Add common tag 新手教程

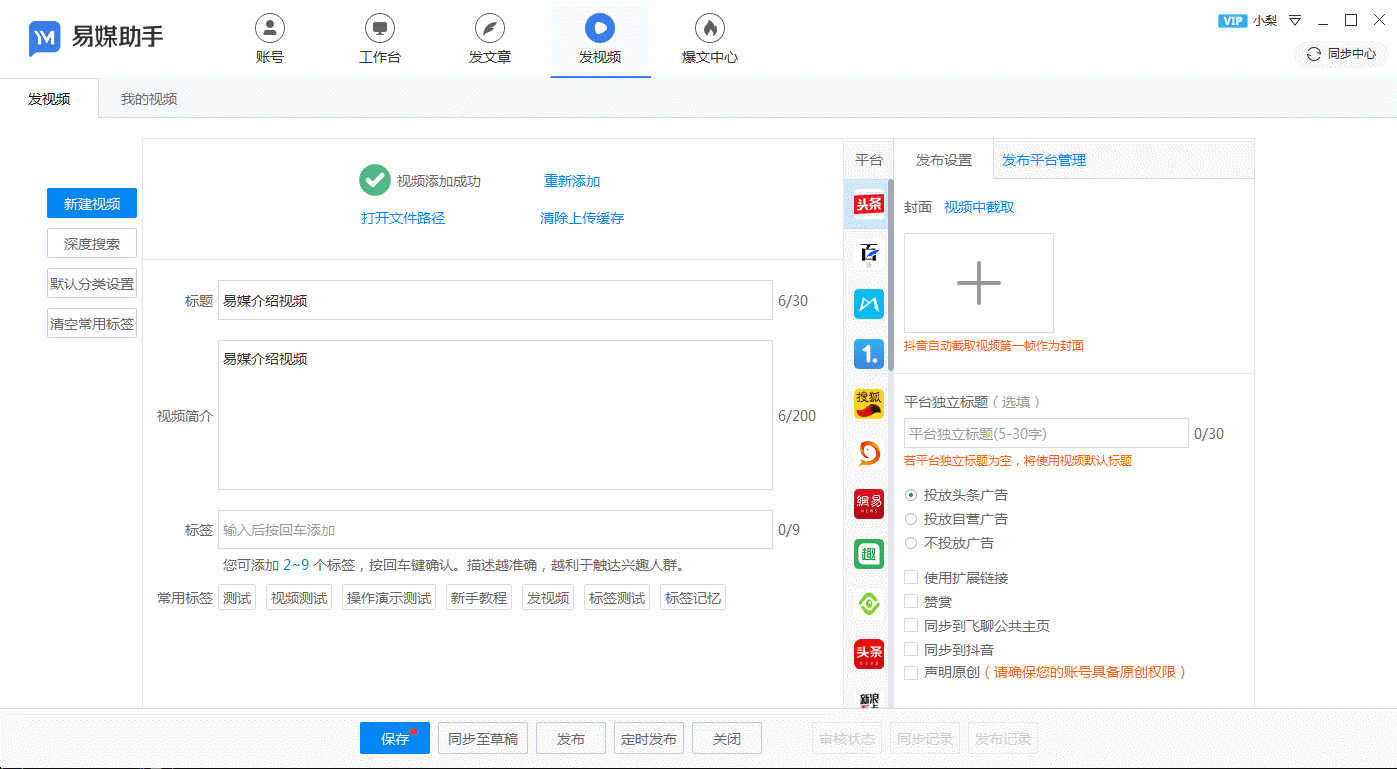click(479, 598)
